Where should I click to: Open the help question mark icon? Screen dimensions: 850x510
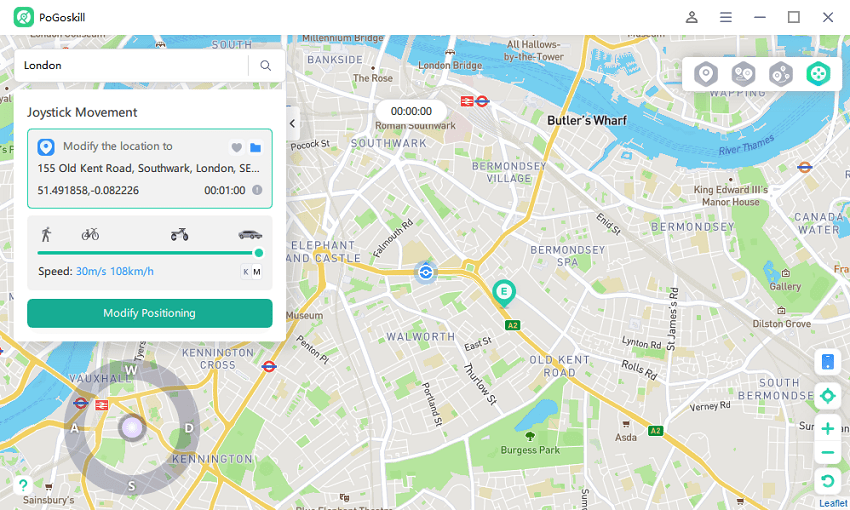(23, 485)
